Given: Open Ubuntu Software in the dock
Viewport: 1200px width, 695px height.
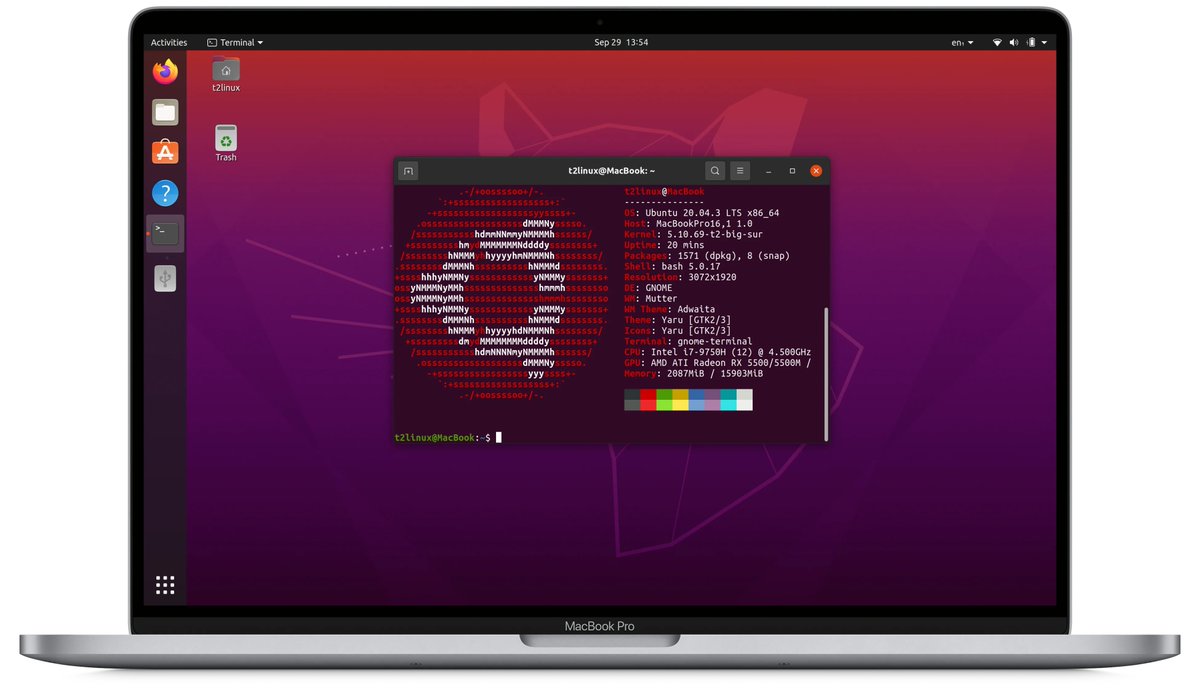Looking at the screenshot, I should point(165,152).
